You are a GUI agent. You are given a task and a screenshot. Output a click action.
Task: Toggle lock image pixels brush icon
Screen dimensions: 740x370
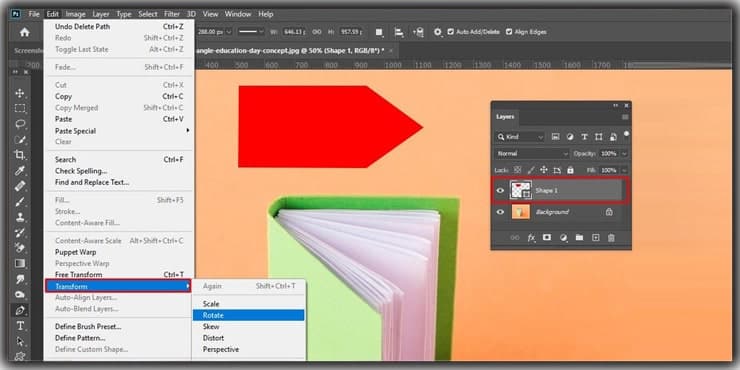click(x=530, y=170)
